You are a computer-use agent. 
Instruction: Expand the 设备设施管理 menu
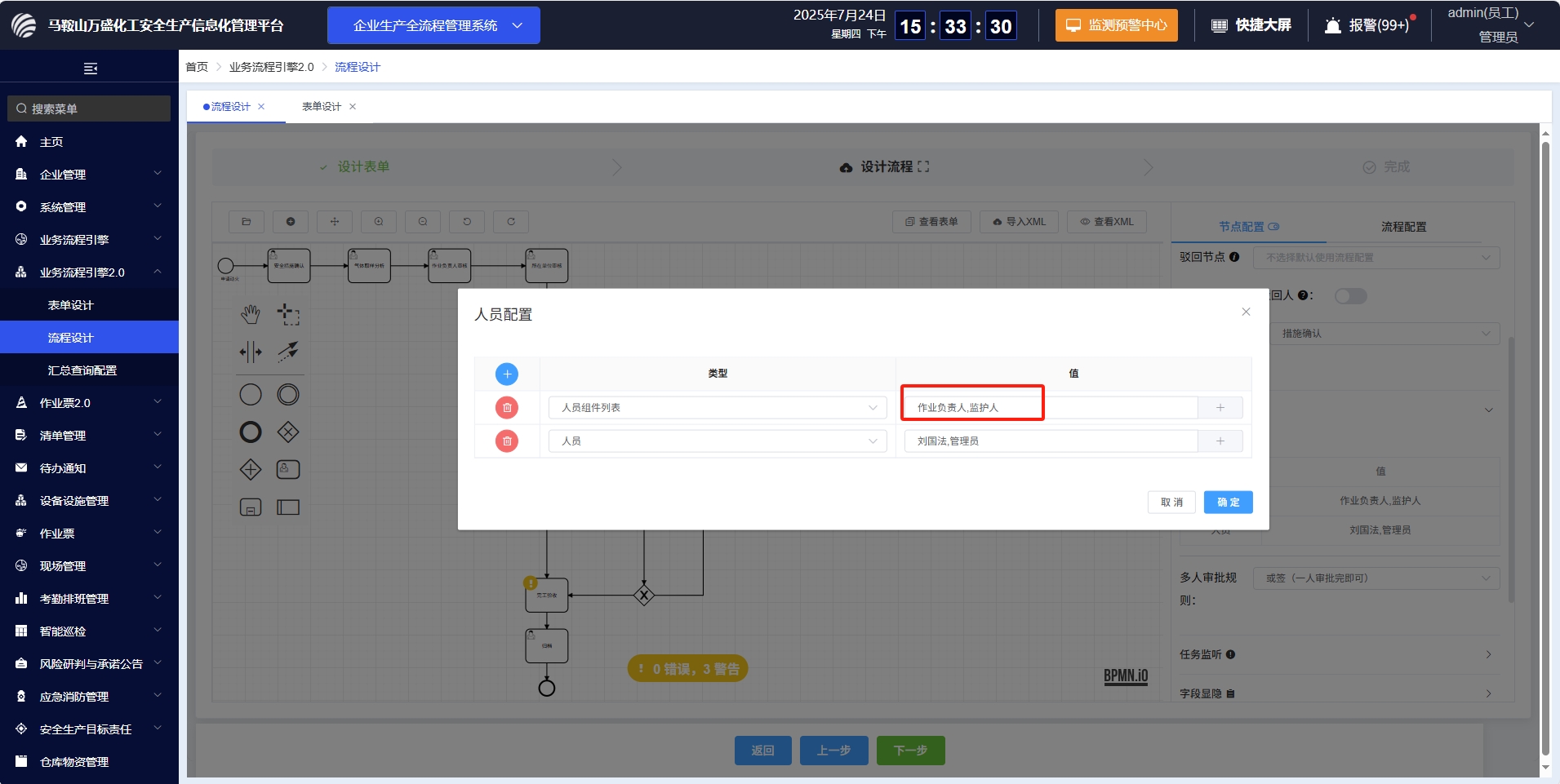(x=89, y=501)
